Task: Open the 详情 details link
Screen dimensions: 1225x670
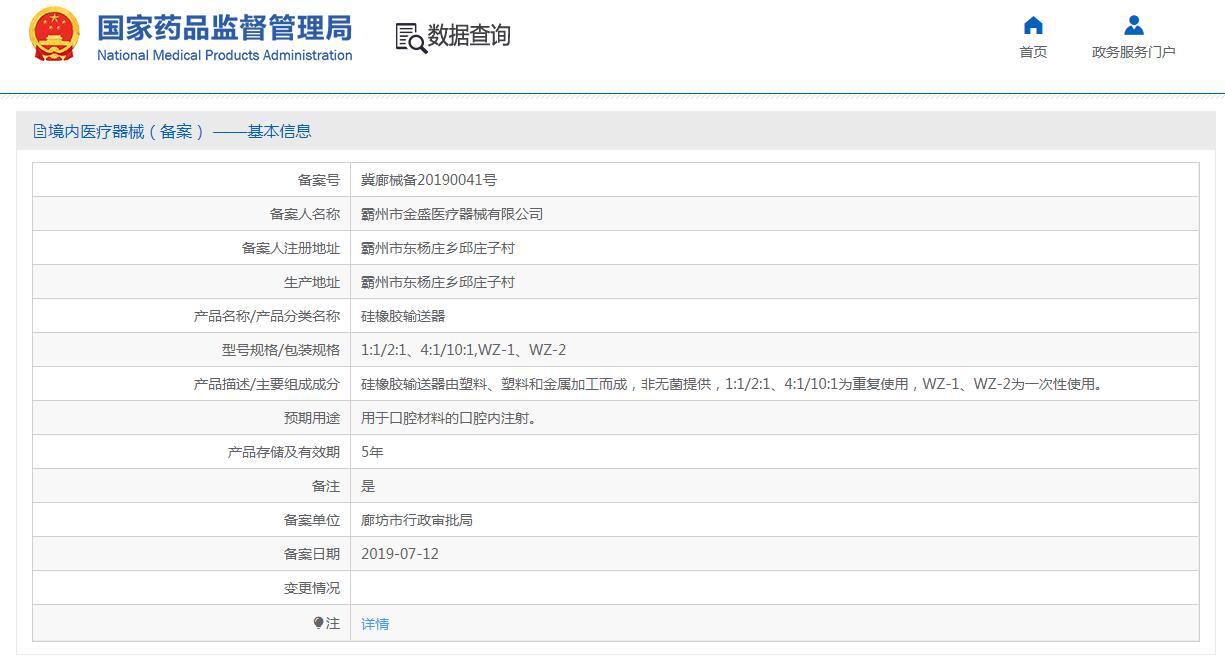Action: (x=375, y=624)
